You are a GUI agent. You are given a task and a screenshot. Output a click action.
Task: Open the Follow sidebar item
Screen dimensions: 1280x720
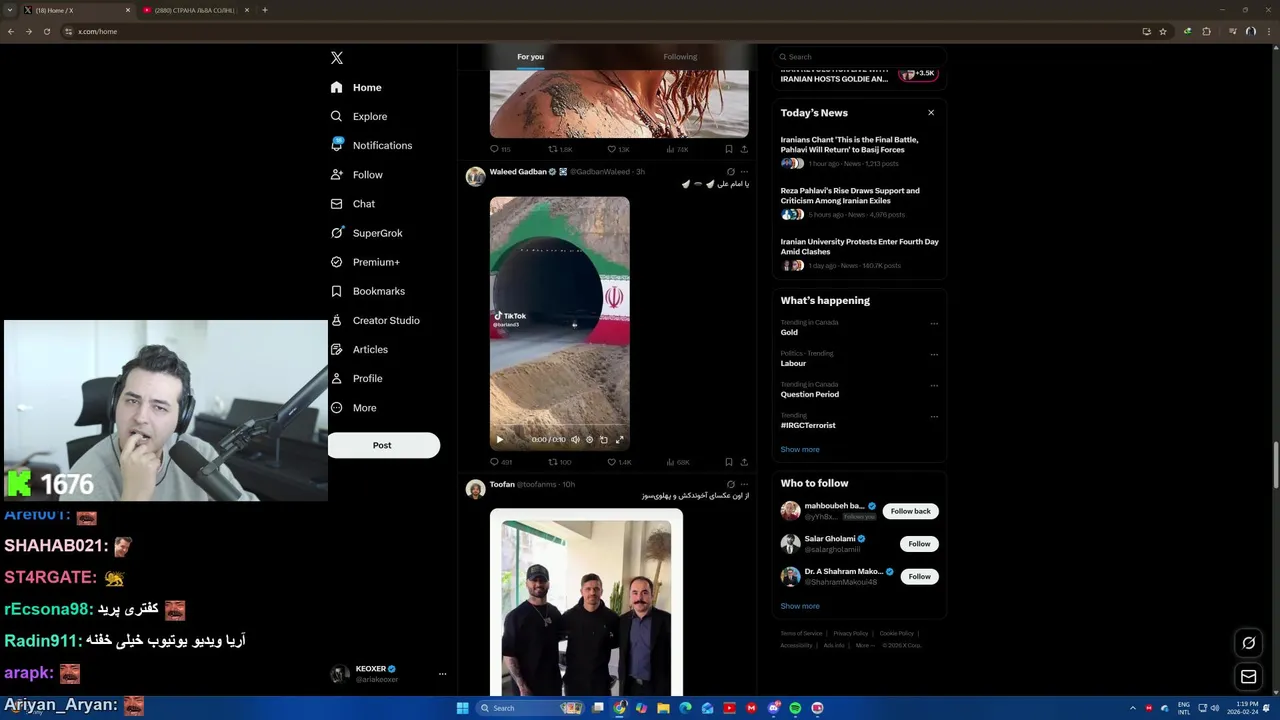point(357,174)
